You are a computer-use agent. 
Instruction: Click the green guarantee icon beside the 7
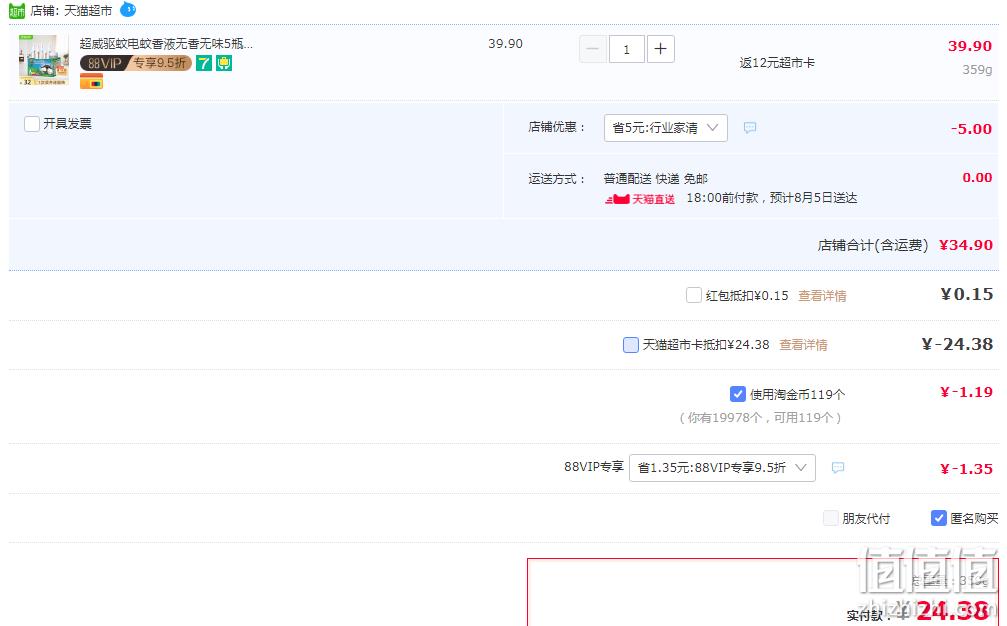pyautogui.click(x=223, y=63)
